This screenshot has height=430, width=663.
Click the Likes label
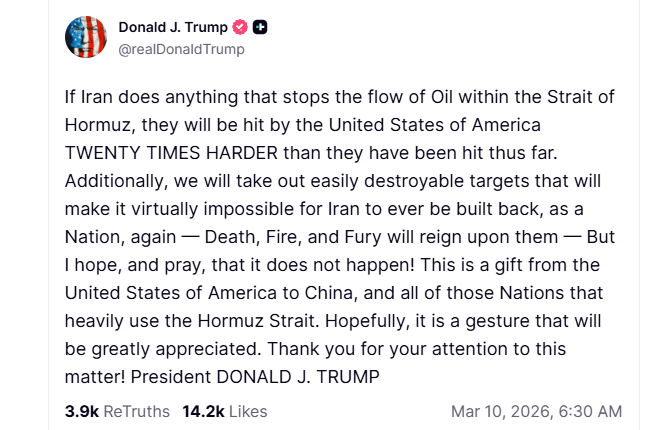(246, 411)
